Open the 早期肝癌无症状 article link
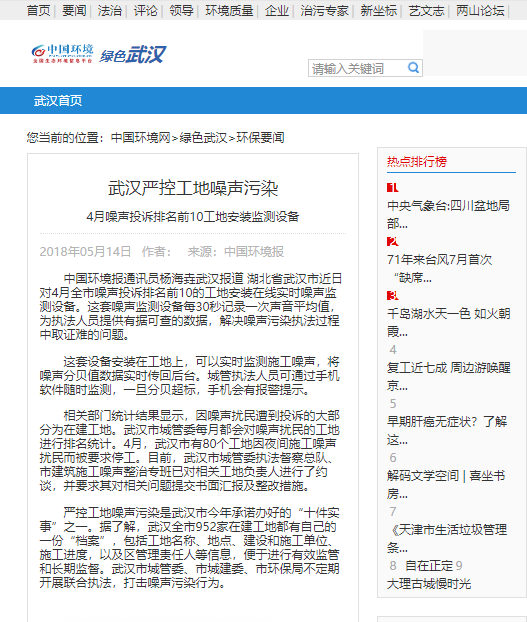 point(447,430)
